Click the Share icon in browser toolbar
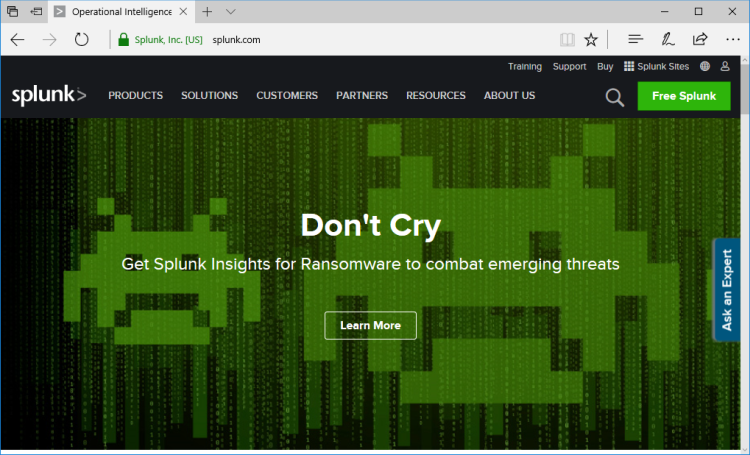Image resolution: width=750 pixels, height=455 pixels. (x=700, y=40)
